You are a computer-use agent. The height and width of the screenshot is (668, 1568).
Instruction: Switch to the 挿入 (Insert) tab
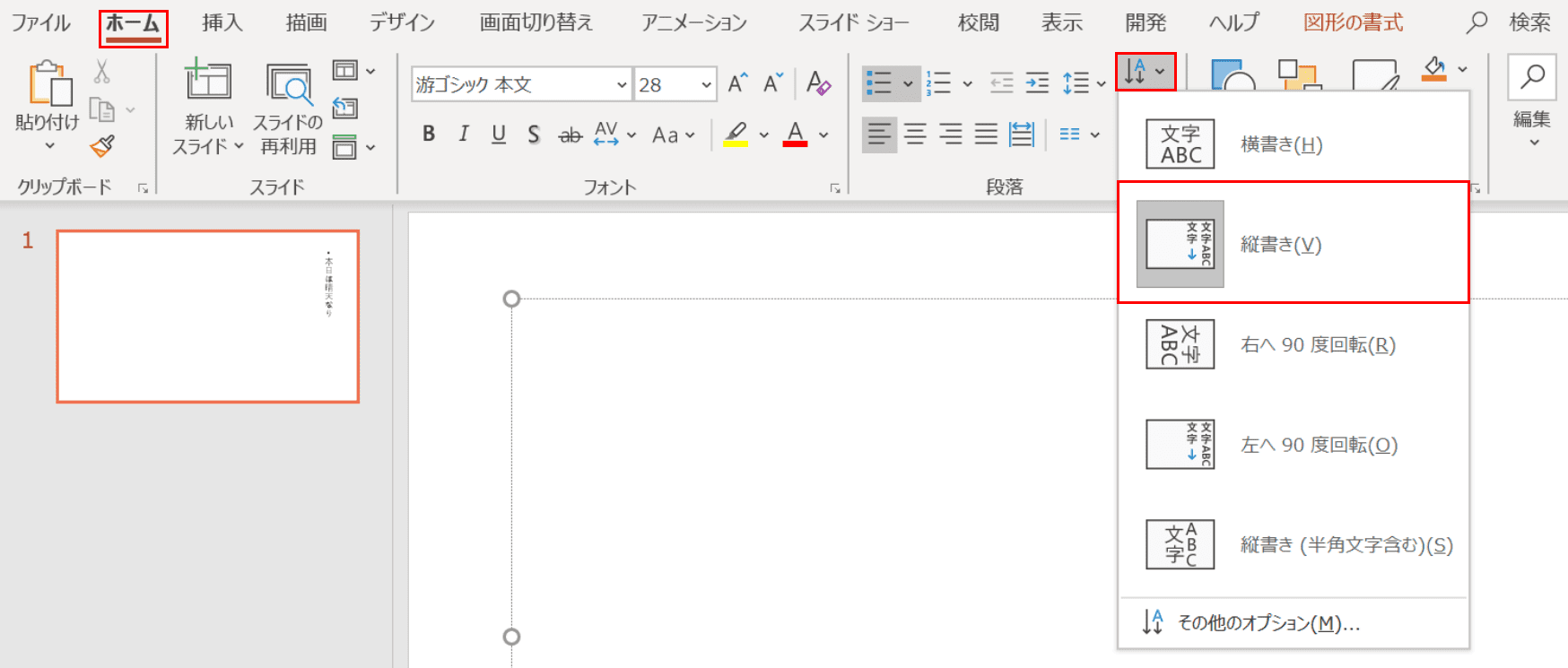[222, 22]
